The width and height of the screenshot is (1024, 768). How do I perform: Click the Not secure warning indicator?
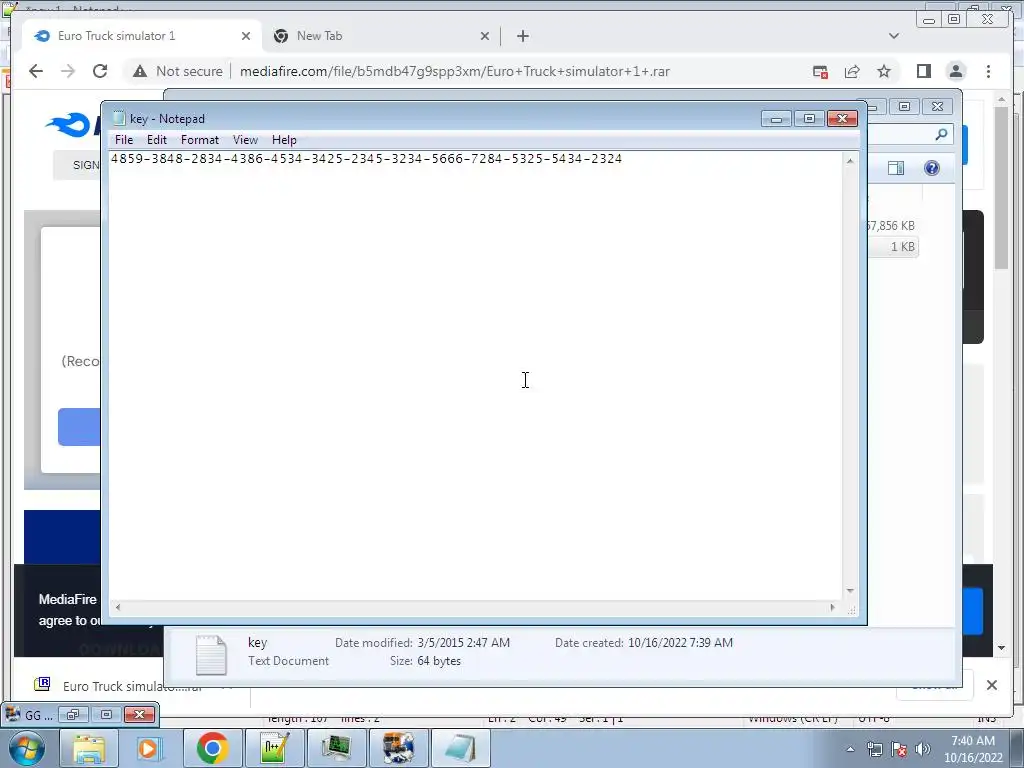[177, 71]
